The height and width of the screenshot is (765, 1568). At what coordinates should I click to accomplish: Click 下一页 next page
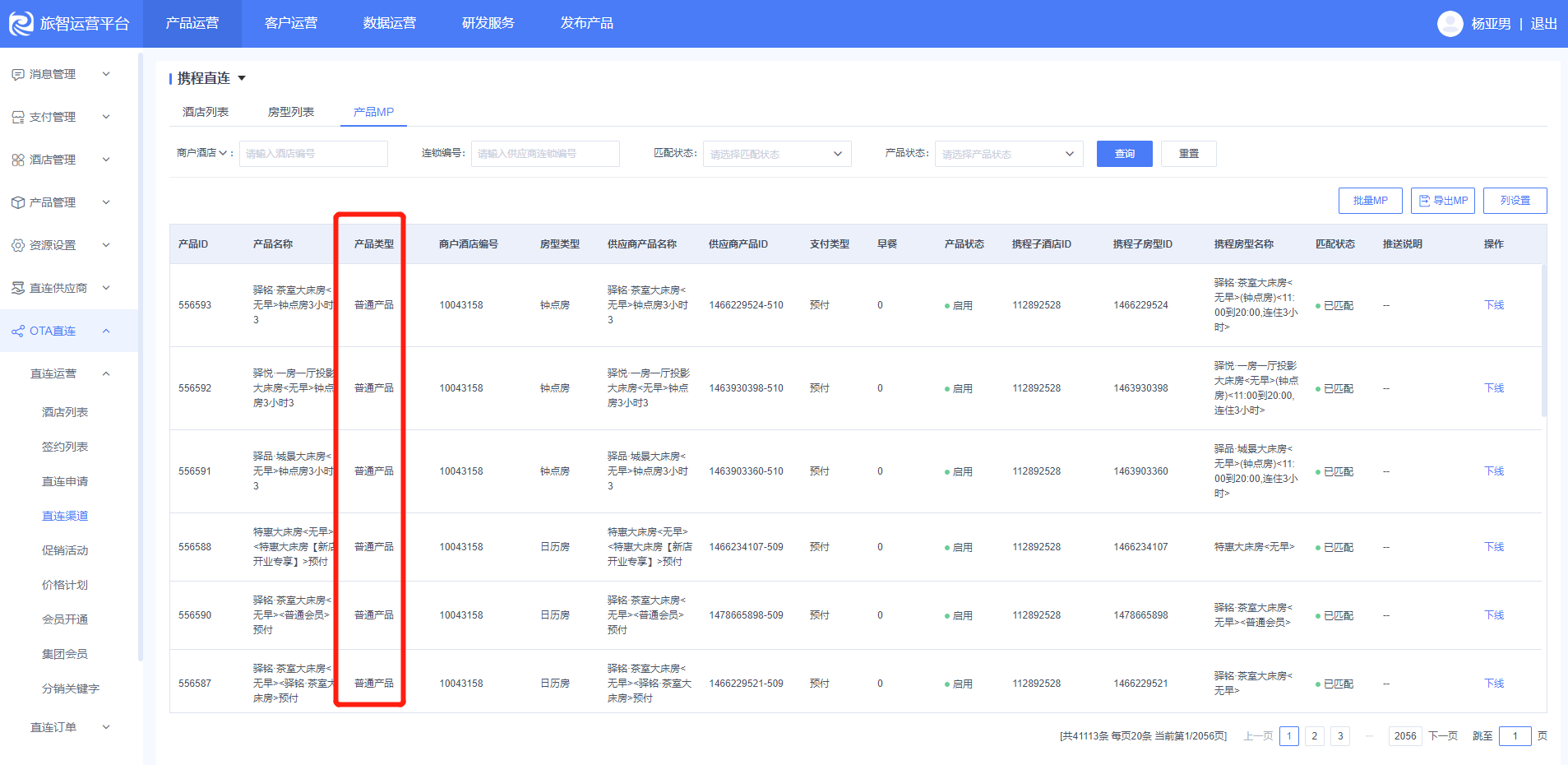tap(1443, 736)
